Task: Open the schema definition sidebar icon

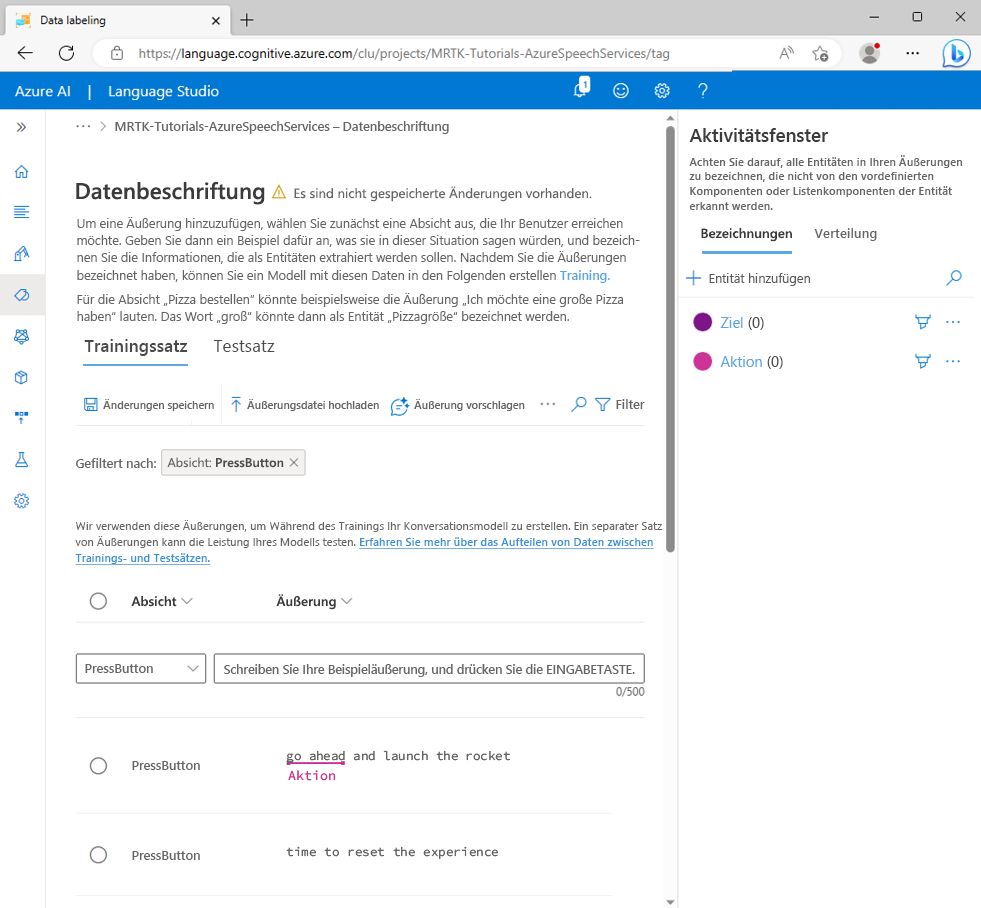Action: tap(21, 212)
